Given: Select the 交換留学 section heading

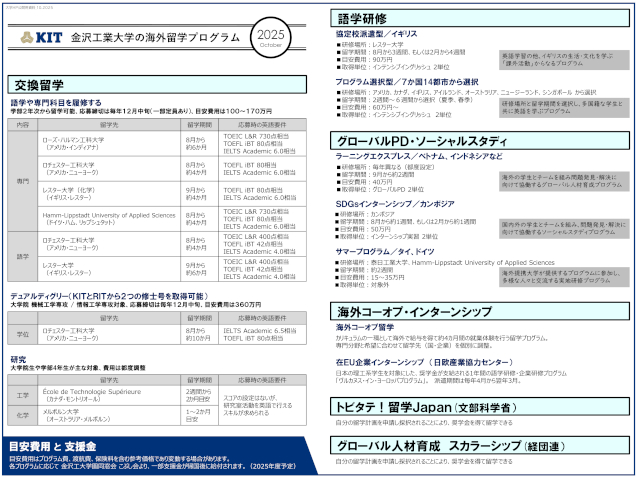Looking at the screenshot, I should coord(40,84).
